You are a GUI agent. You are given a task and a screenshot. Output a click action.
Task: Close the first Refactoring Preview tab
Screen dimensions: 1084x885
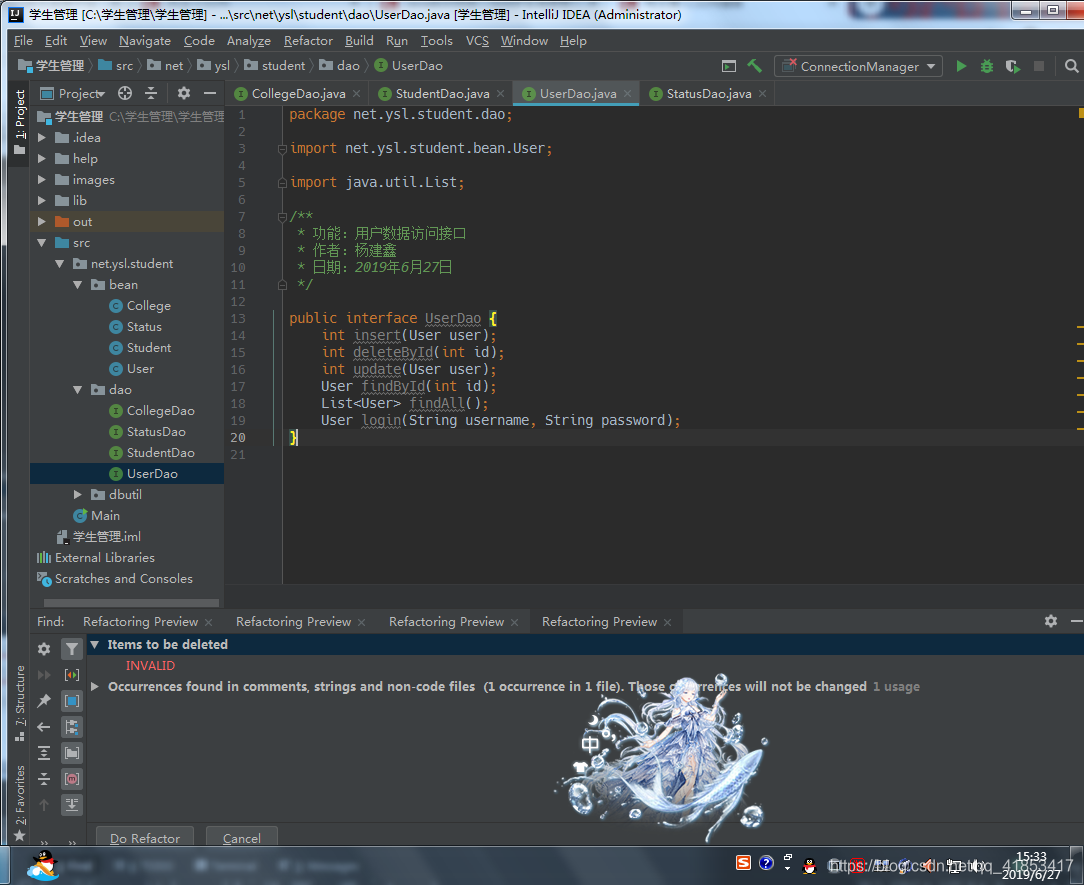point(209,622)
